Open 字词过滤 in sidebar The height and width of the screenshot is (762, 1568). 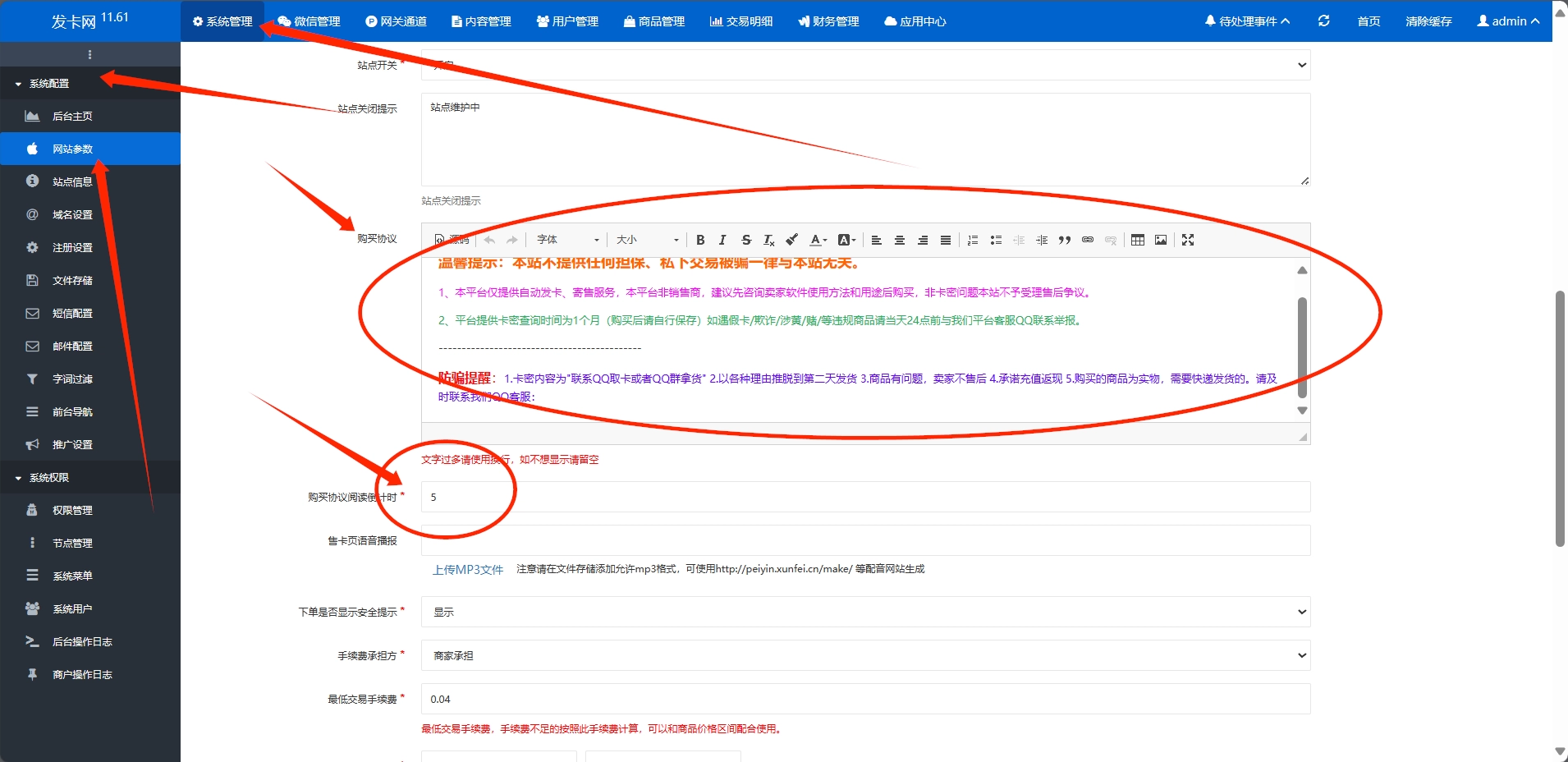pyautogui.click(x=90, y=379)
